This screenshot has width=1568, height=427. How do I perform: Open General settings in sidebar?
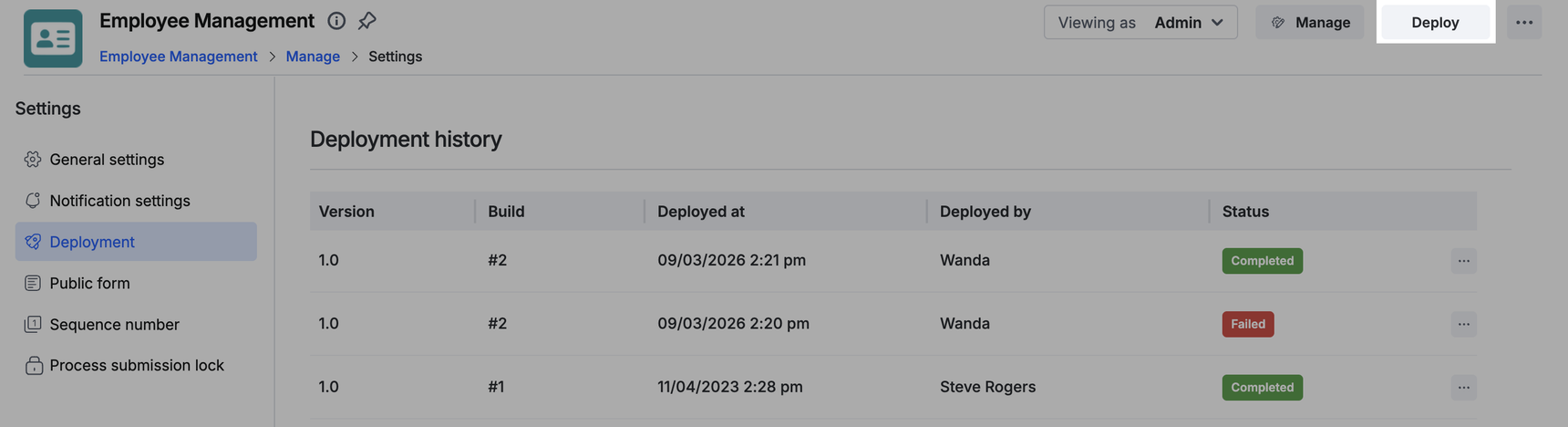point(107,160)
